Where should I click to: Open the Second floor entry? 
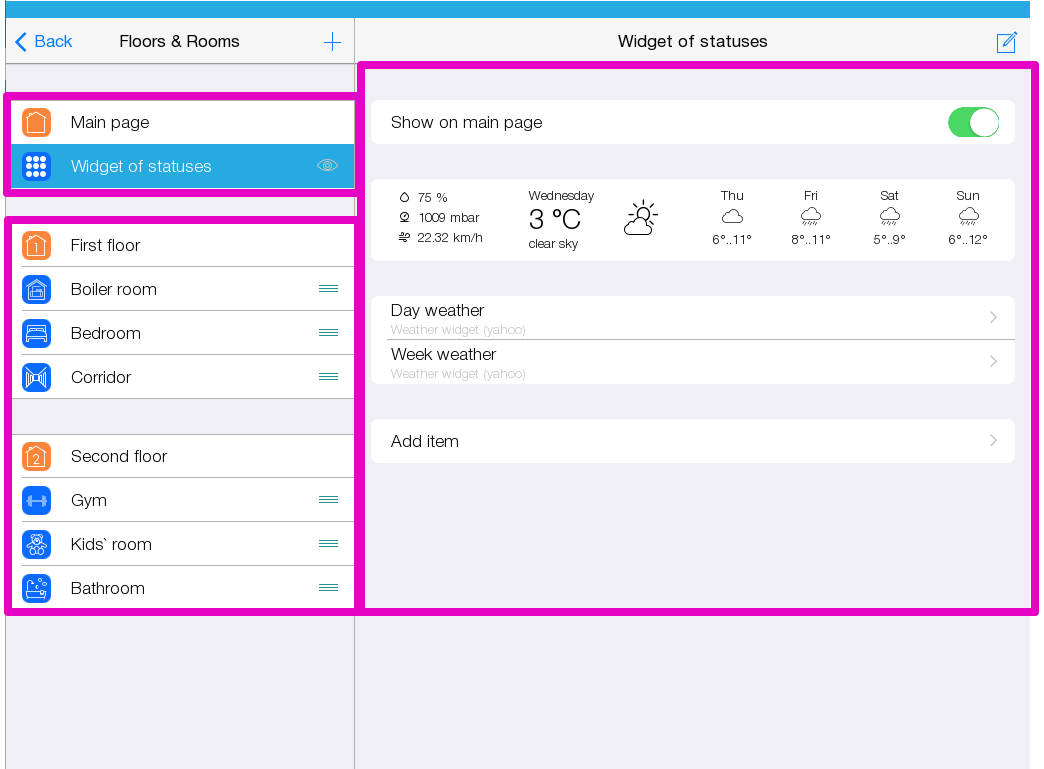click(x=119, y=456)
